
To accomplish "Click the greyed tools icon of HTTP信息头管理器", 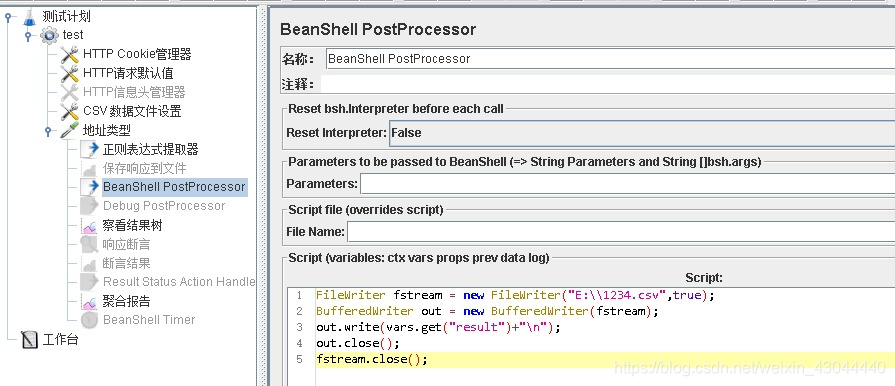I will pos(70,93).
